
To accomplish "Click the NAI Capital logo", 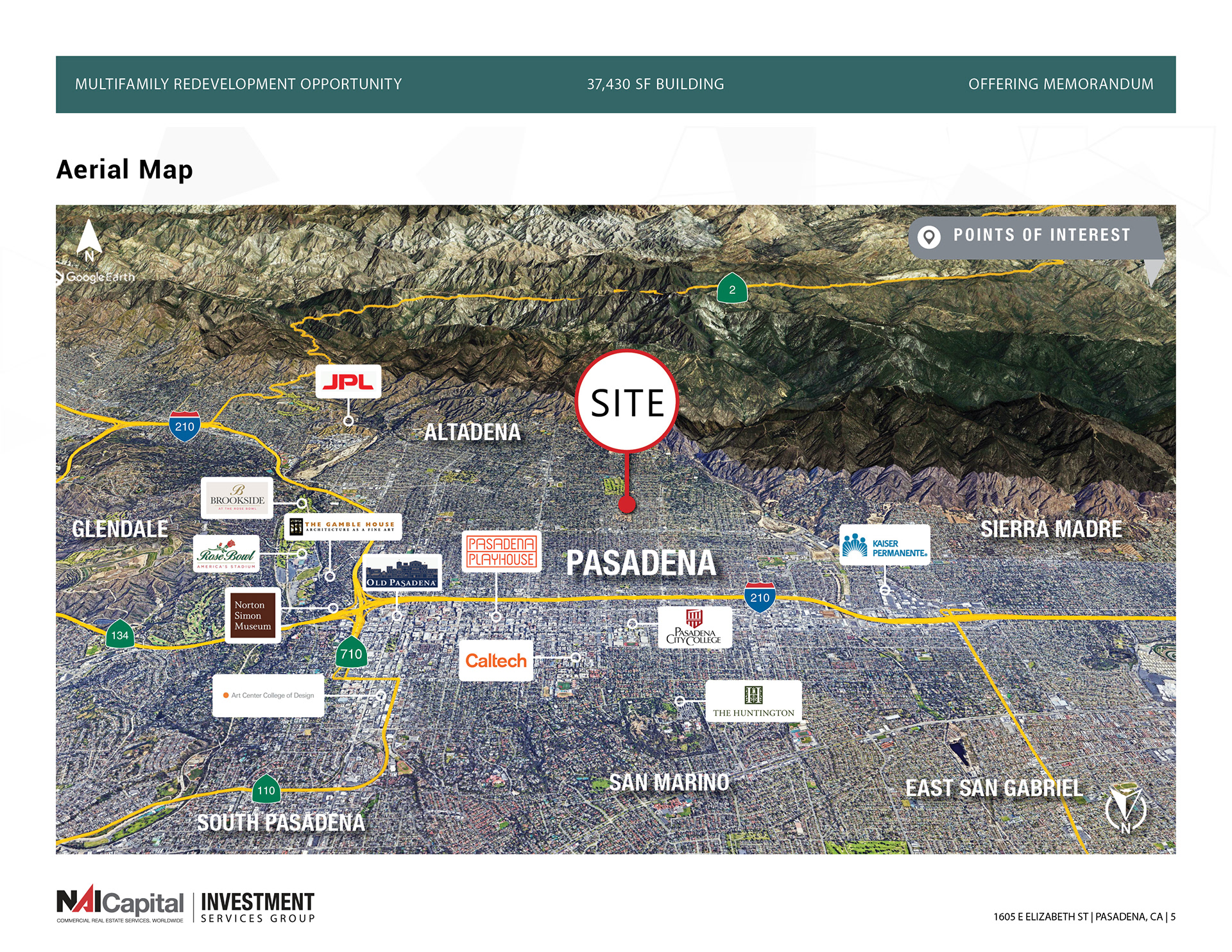I will 120,903.
